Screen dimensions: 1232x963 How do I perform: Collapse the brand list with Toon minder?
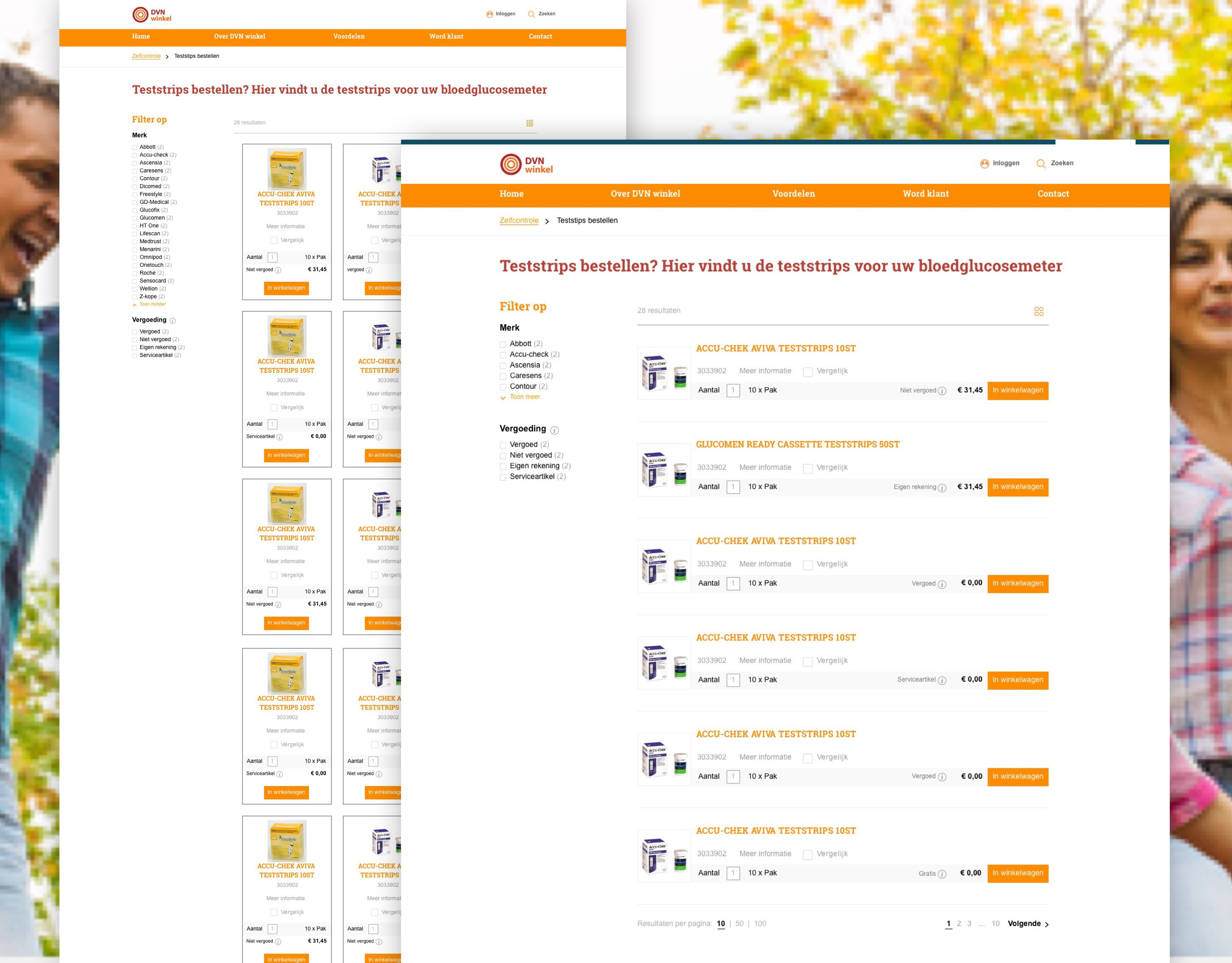click(x=152, y=305)
